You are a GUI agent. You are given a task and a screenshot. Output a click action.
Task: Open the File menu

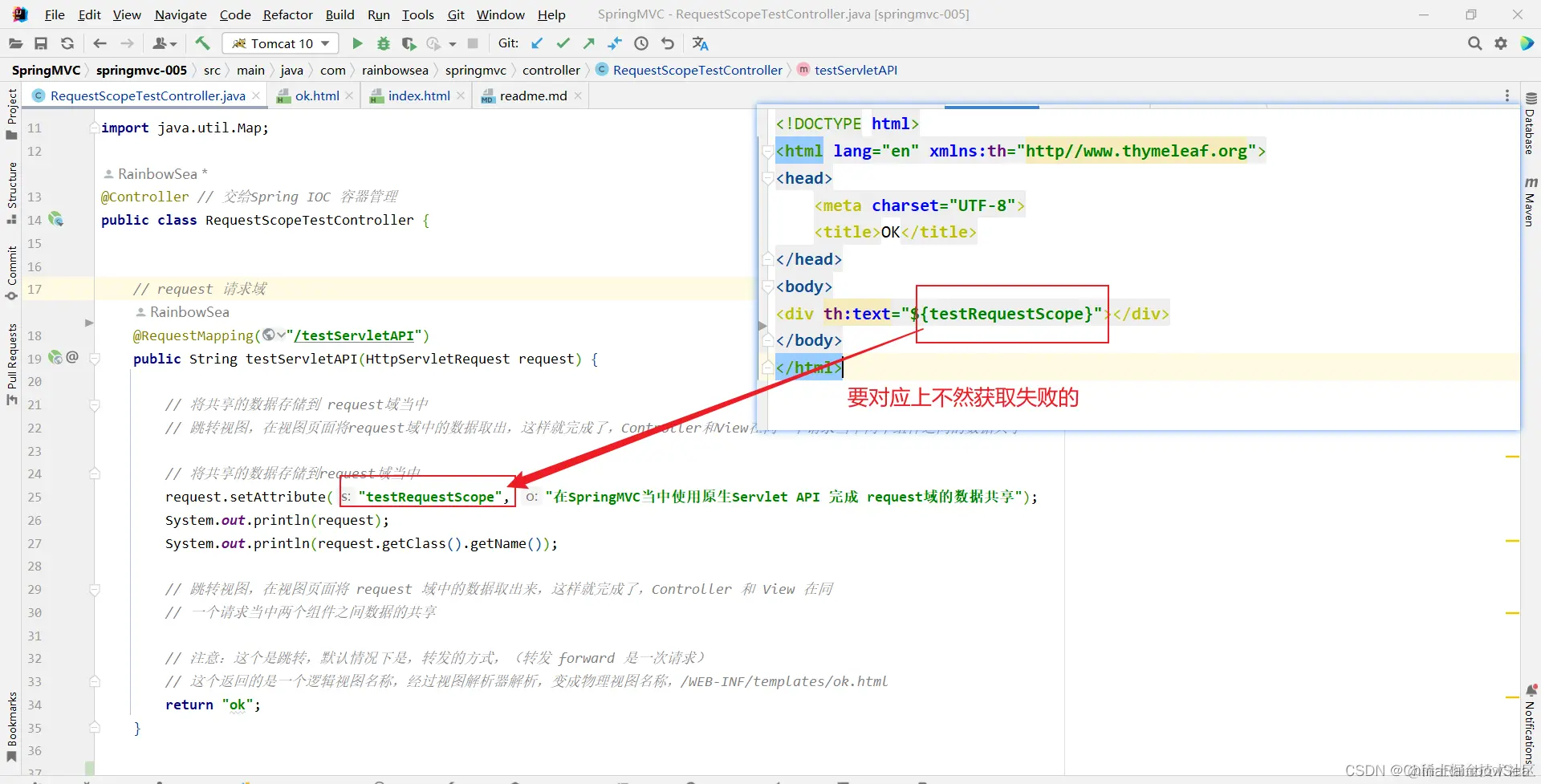click(x=55, y=14)
